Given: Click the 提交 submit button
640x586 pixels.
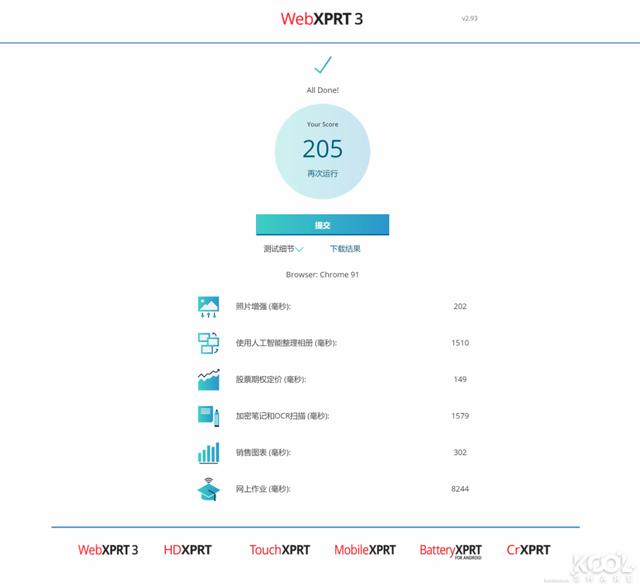Looking at the screenshot, I should tap(322, 225).
